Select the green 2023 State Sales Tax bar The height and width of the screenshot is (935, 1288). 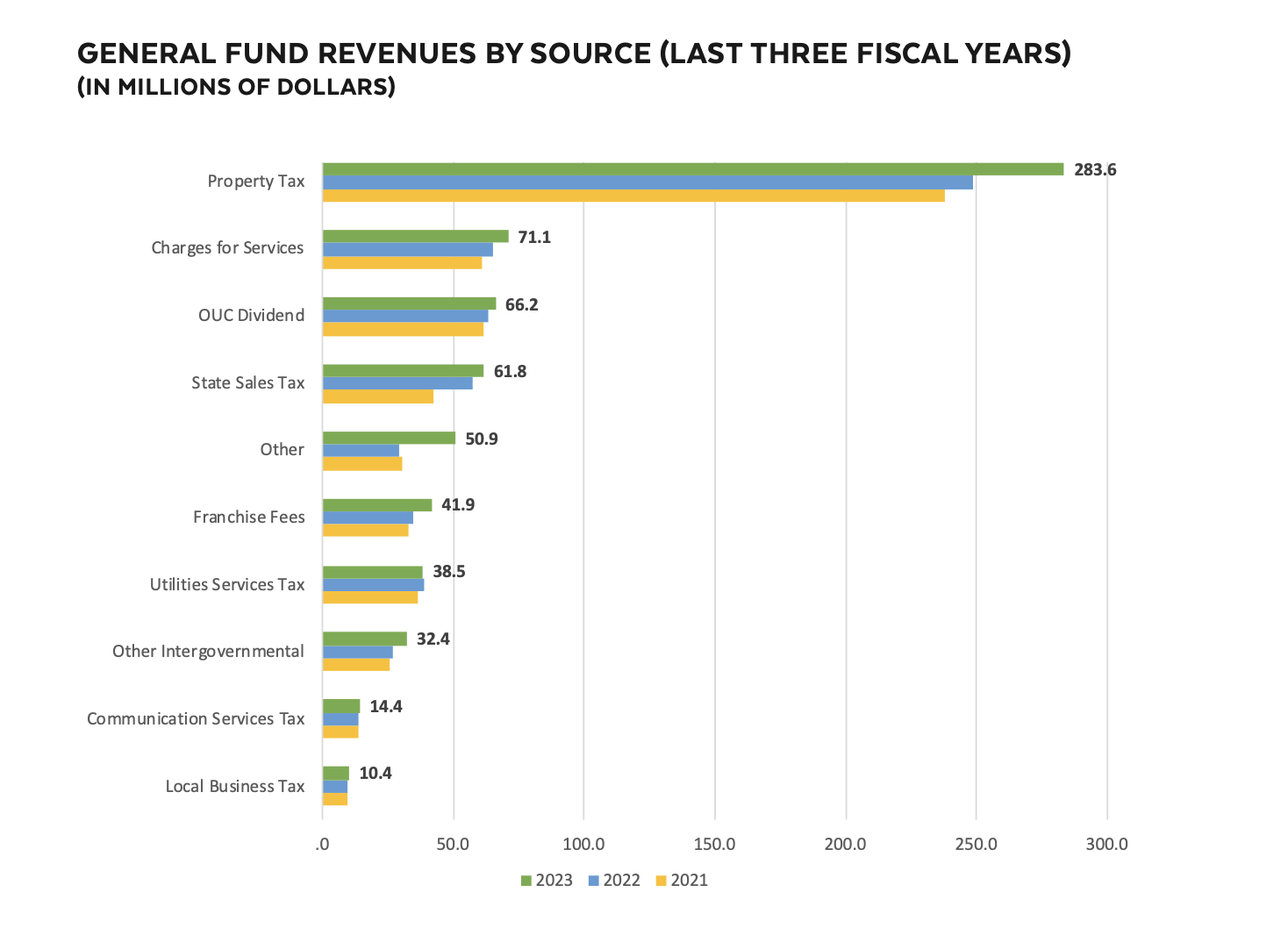click(403, 371)
